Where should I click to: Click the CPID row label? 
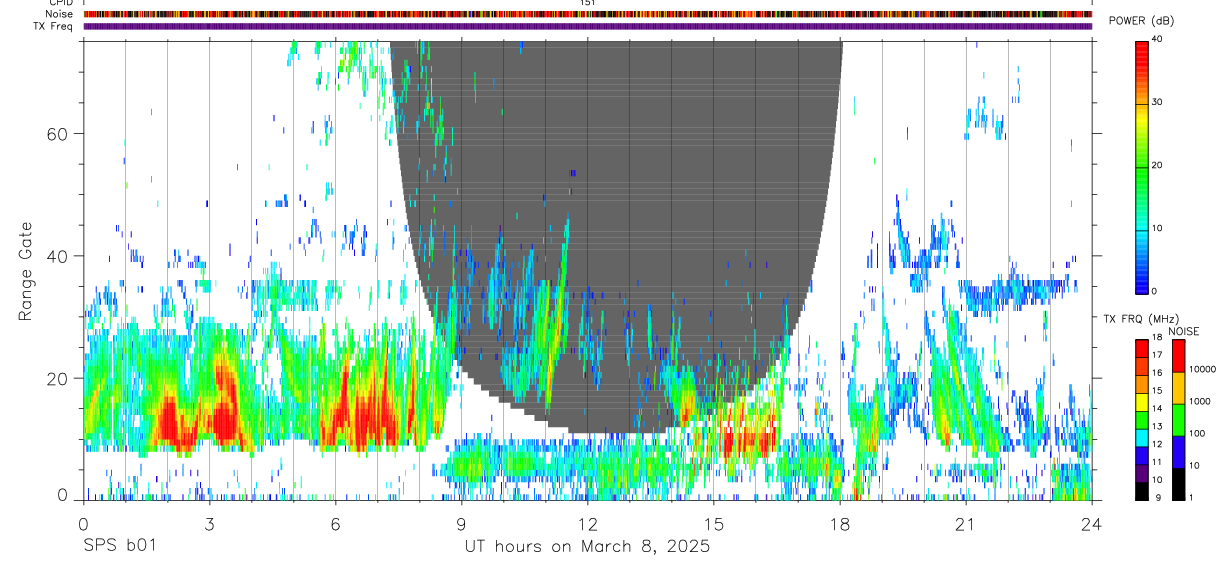(60, 3)
